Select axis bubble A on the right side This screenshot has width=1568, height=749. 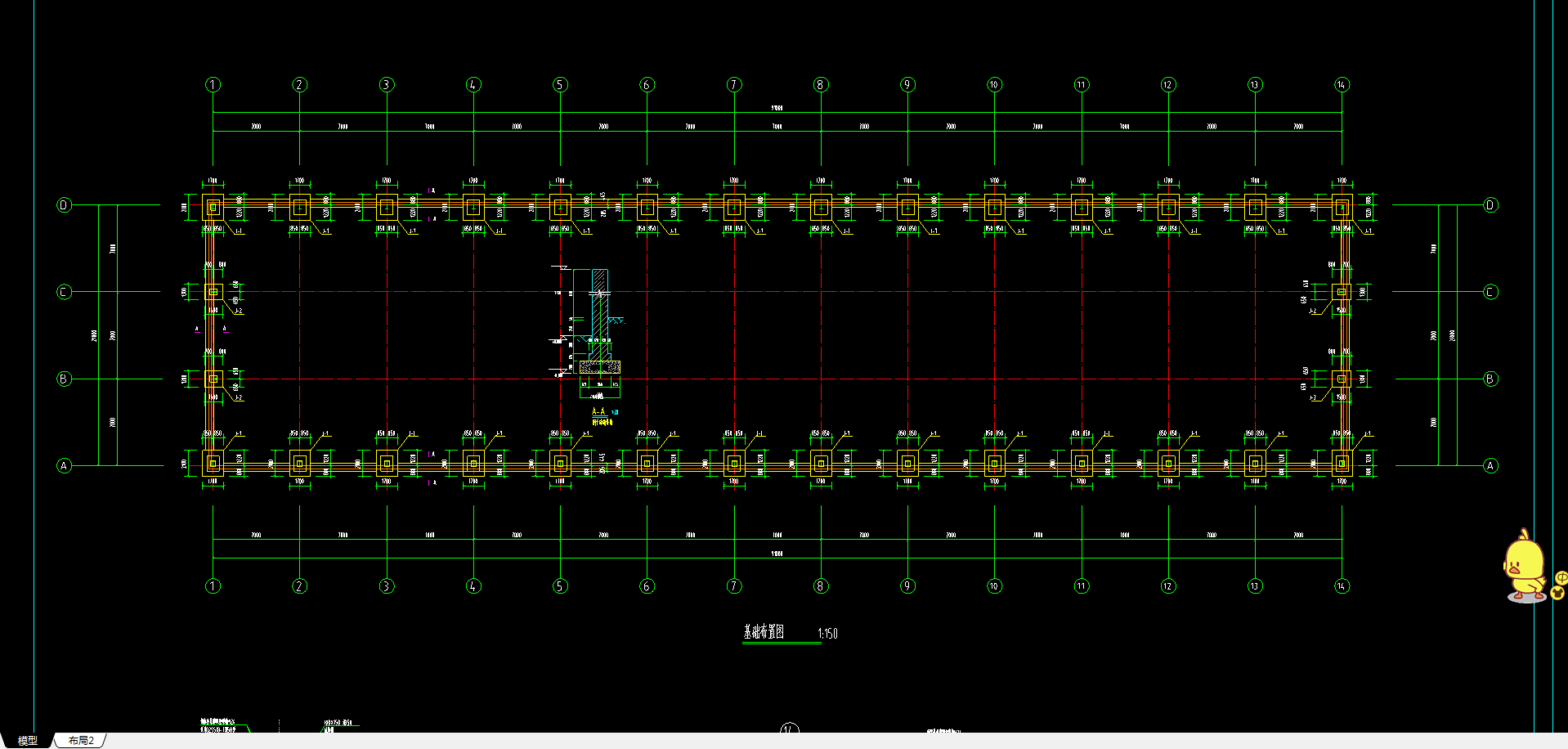point(1490,465)
